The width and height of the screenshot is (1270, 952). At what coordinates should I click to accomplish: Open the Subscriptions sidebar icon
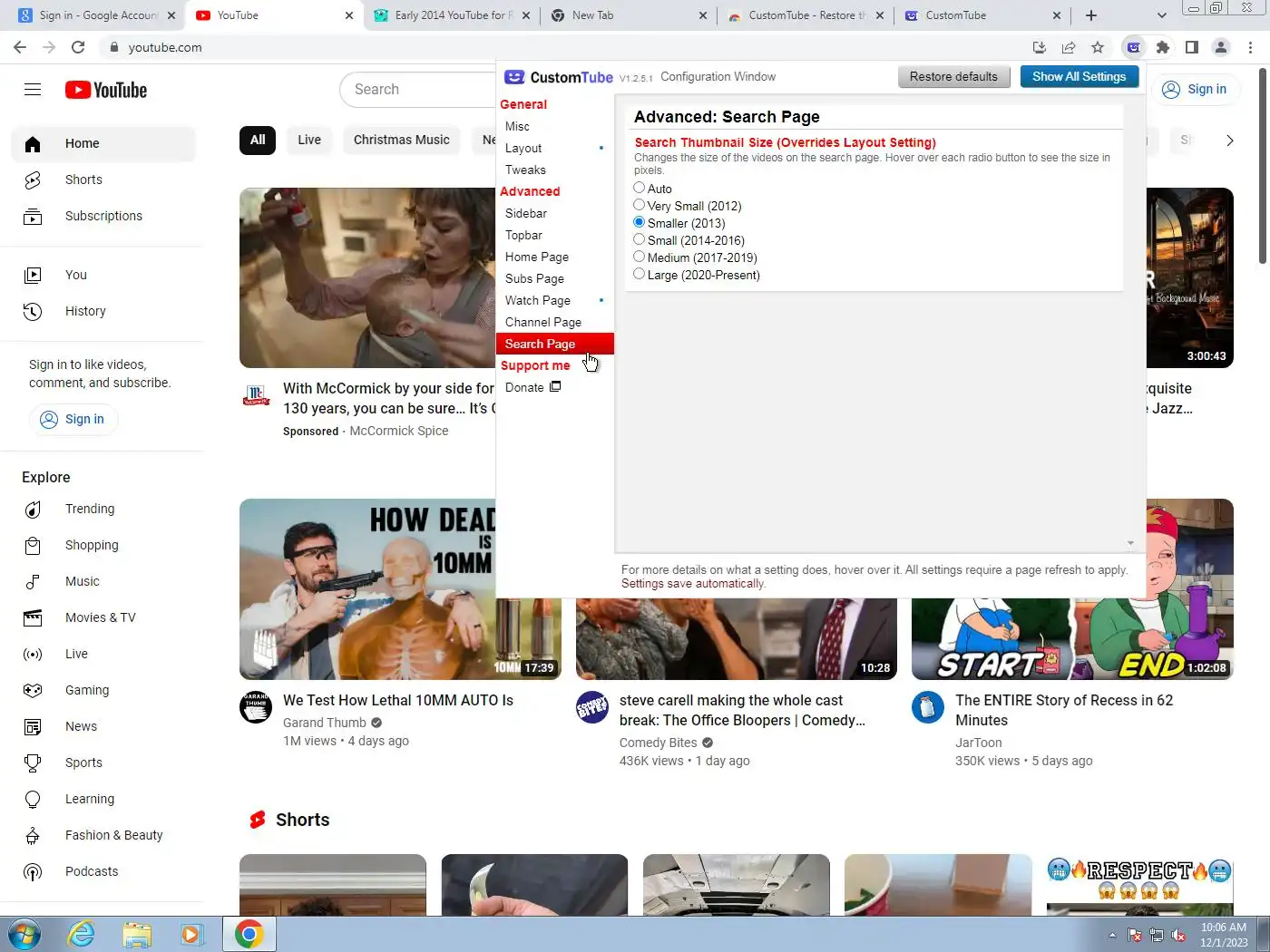tap(33, 216)
